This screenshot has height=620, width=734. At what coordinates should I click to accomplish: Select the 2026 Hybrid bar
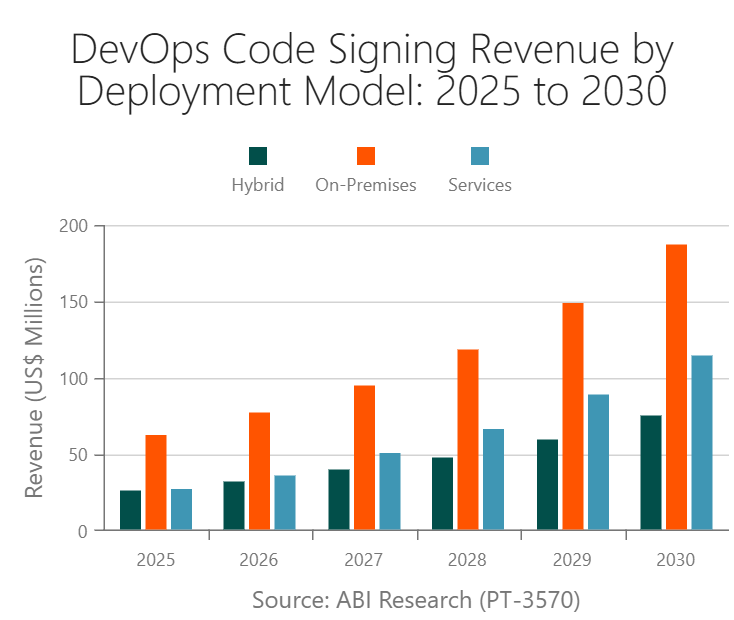(x=234, y=506)
